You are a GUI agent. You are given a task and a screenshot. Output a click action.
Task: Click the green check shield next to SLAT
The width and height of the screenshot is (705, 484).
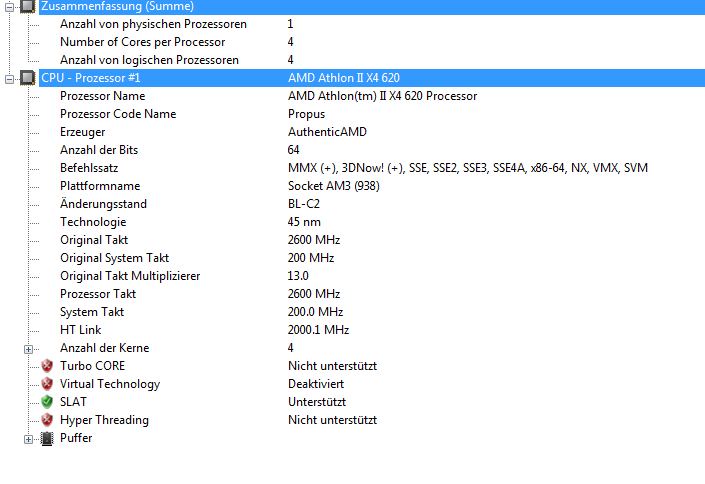(x=47, y=402)
